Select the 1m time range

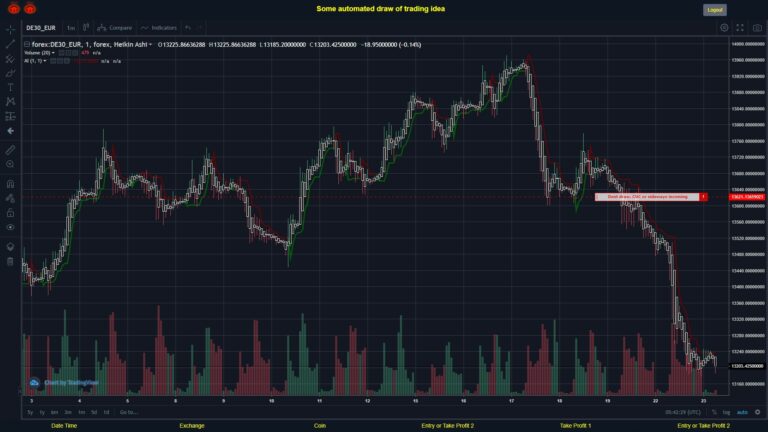coord(81,412)
